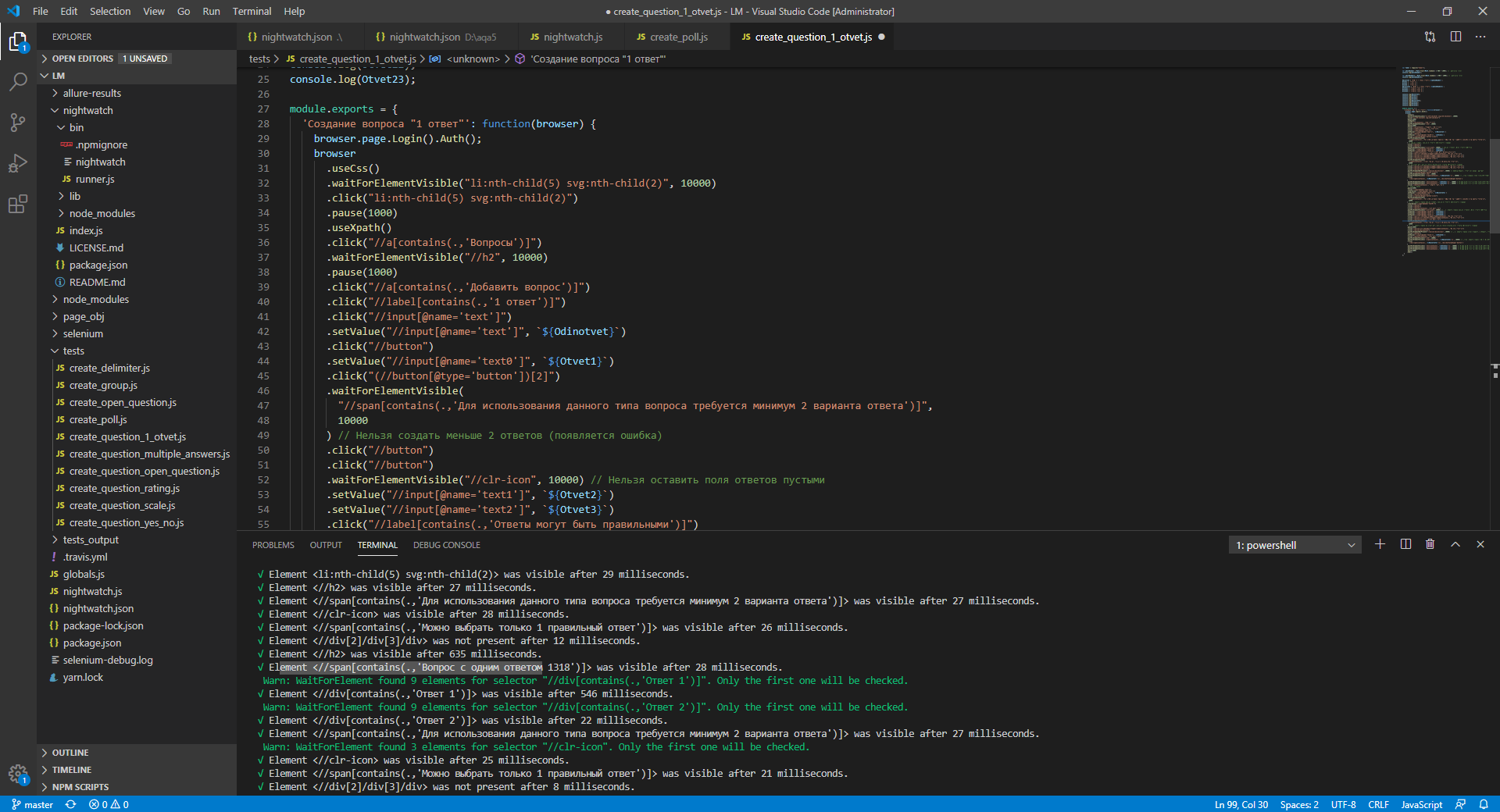Viewport: 1500px width, 812px height.
Task: Switch to the create_poll.js tab
Action: click(678, 37)
